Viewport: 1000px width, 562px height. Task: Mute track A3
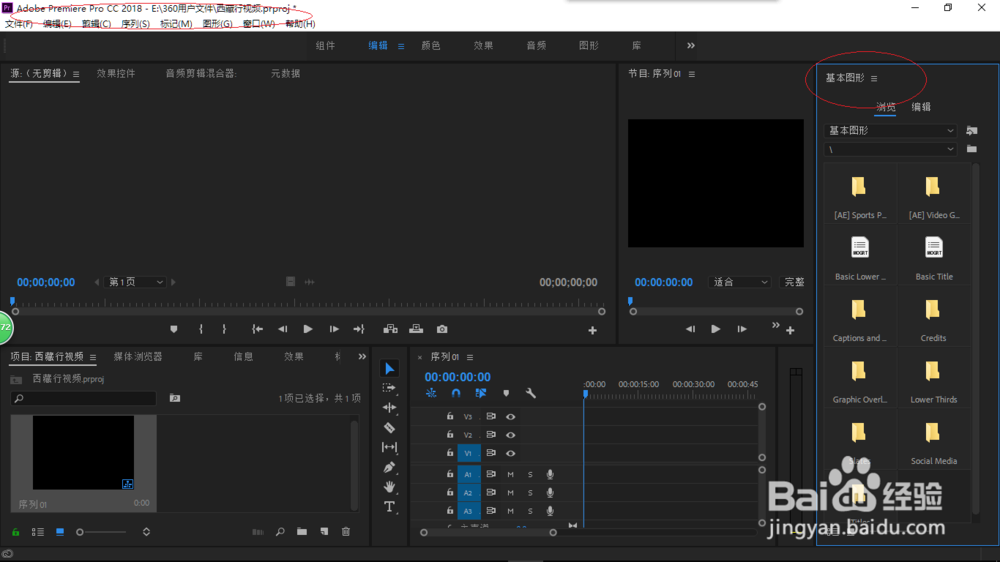(x=510, y=511)
